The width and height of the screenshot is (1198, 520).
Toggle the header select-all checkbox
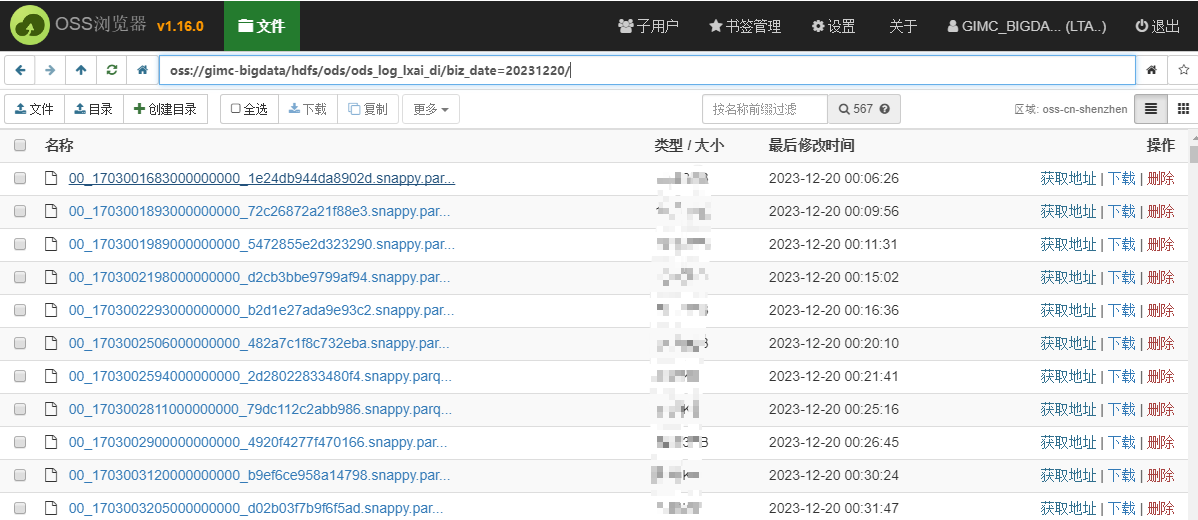pos(20,145)
